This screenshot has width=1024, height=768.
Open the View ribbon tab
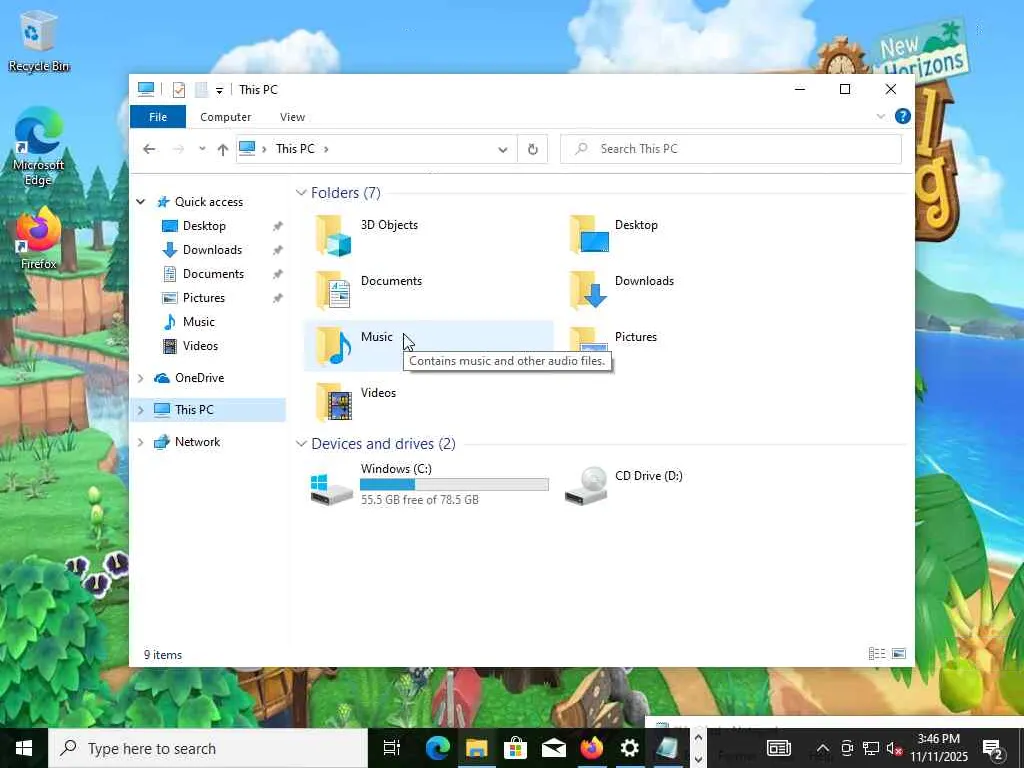coord(292,117)
